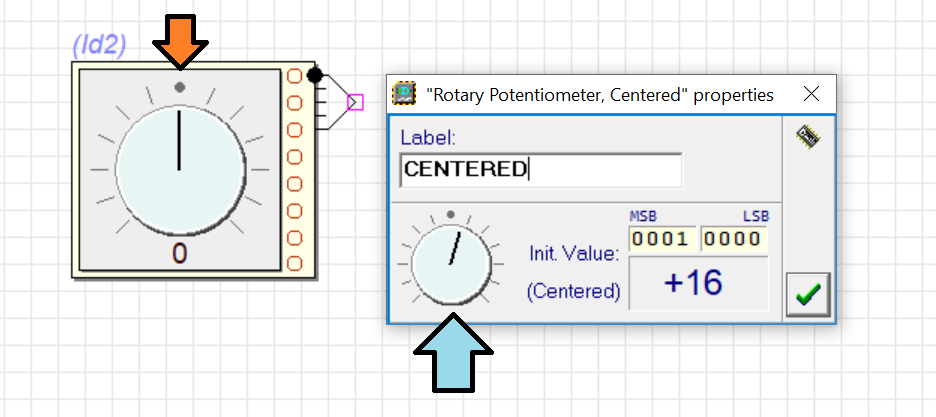Click the MSB bit field 0001
This screenshot has width=936, height=417.
pos(661,239)
